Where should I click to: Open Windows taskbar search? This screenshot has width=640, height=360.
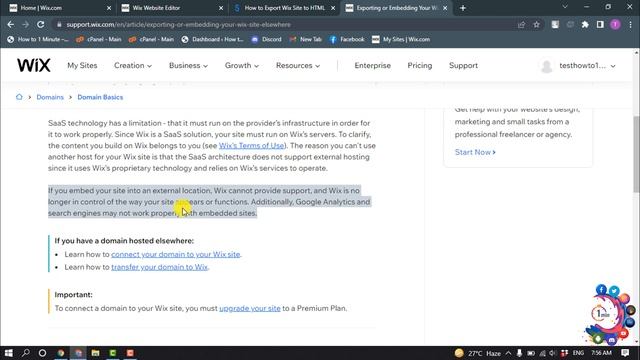pyautogui.click(x=26, y=353)
